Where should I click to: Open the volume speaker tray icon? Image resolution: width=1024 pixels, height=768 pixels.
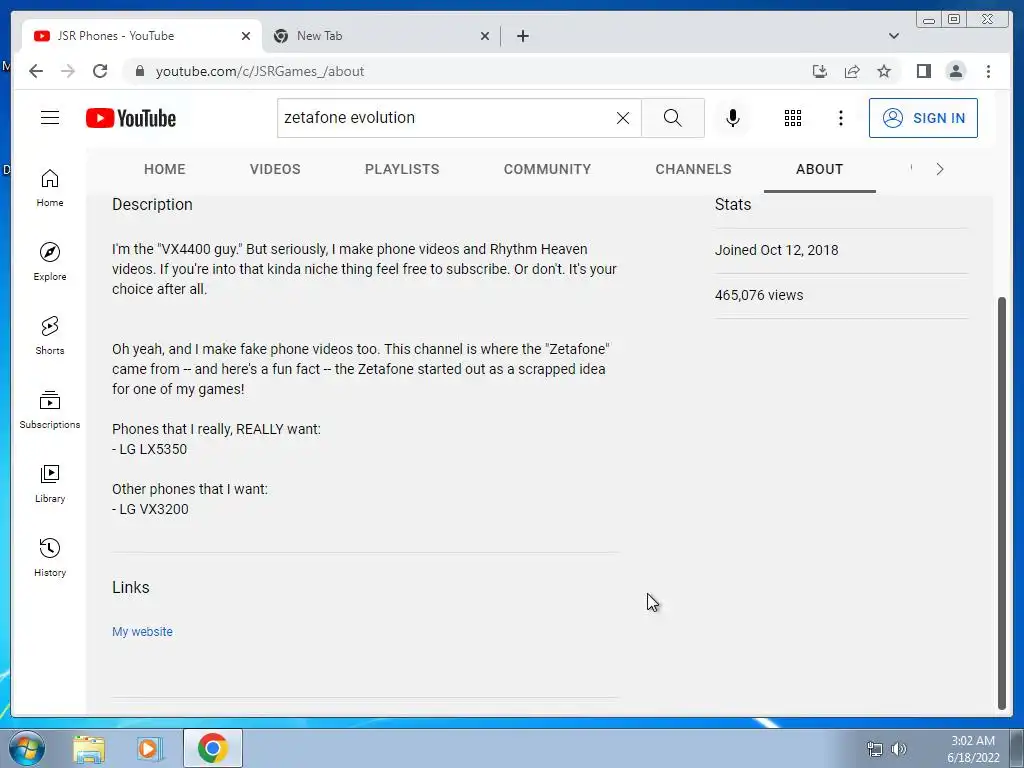tap(899, 749)
